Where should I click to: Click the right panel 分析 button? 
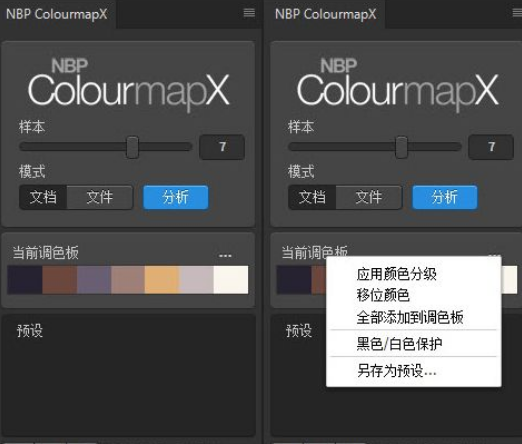445,197
